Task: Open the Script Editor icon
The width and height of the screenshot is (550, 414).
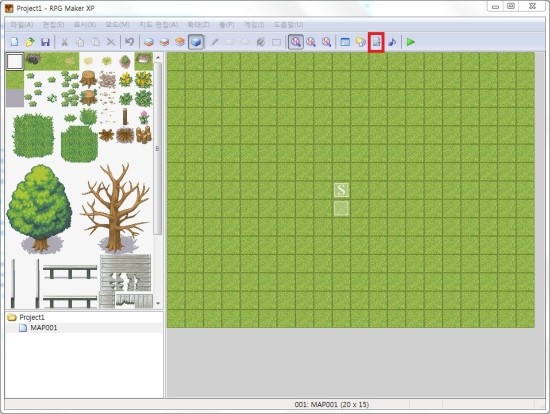Action: [376, 42]
